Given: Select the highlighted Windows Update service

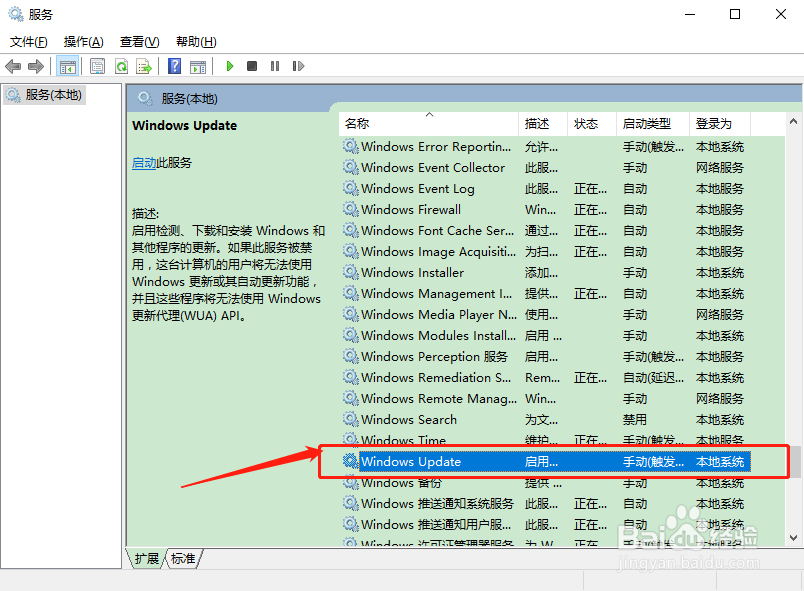Looking at the screenshot, I should (x=546, y=462).
